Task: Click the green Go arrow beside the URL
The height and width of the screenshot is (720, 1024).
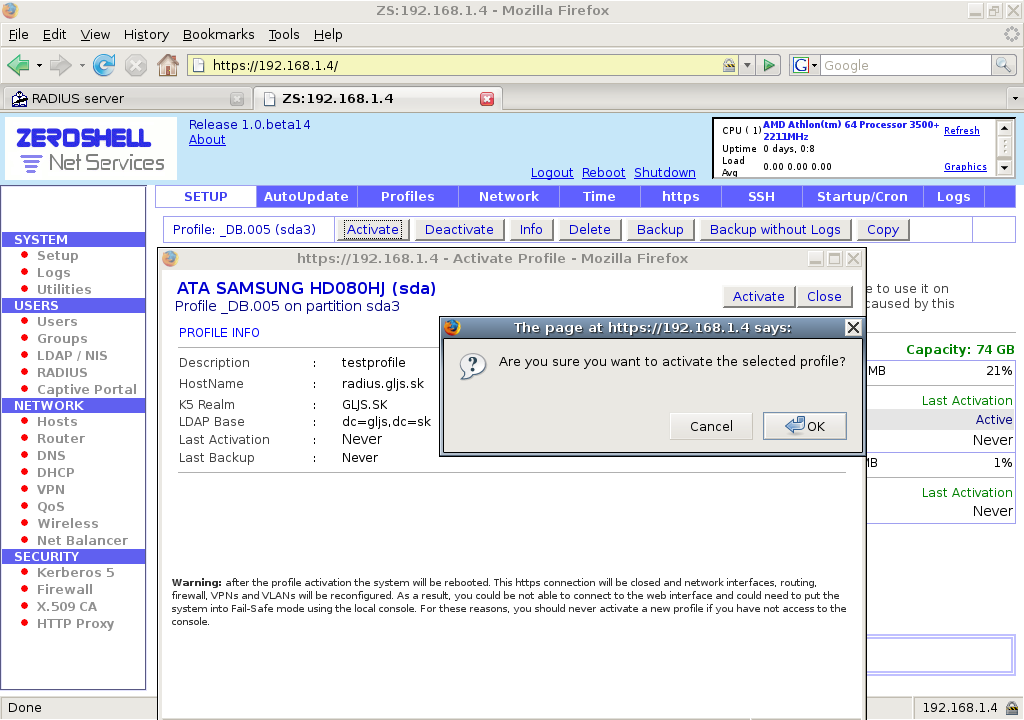Action: pos(769,65)
